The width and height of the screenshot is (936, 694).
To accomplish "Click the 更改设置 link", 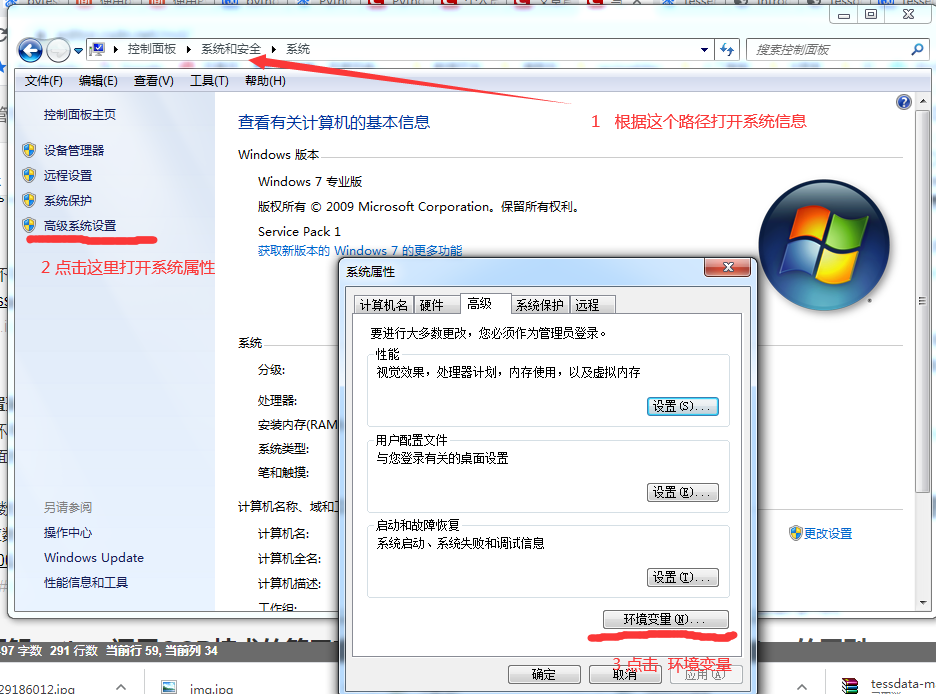I will click(x=828, y=533).
